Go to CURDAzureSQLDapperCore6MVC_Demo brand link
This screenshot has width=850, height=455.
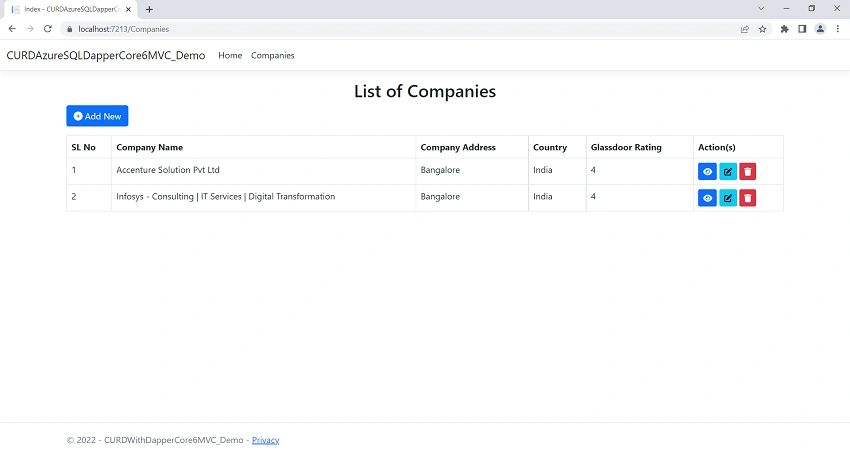click(x=106, y=55)
